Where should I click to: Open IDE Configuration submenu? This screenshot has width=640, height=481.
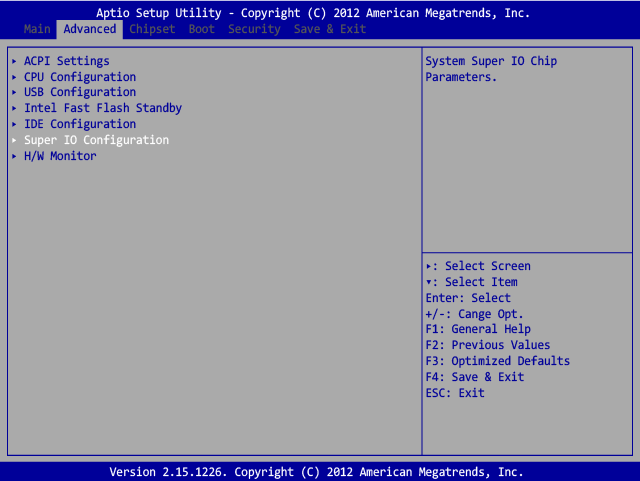point(80,124)
